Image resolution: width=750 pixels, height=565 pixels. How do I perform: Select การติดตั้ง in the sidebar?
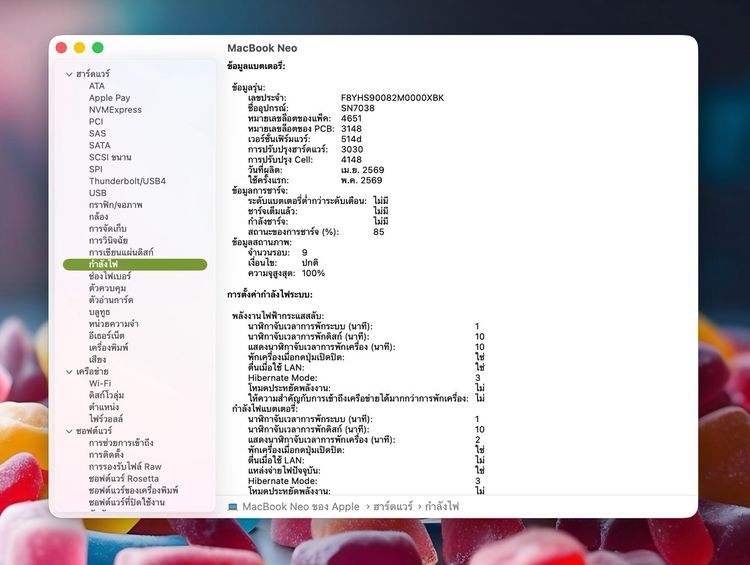click(106, 454)
